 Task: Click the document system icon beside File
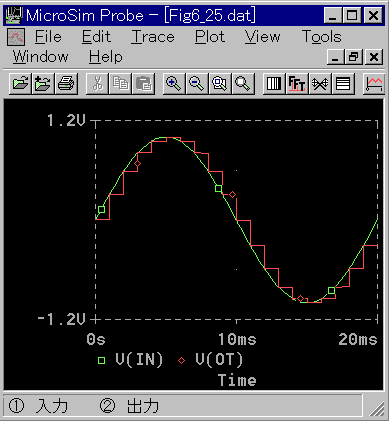coord(16,37)
